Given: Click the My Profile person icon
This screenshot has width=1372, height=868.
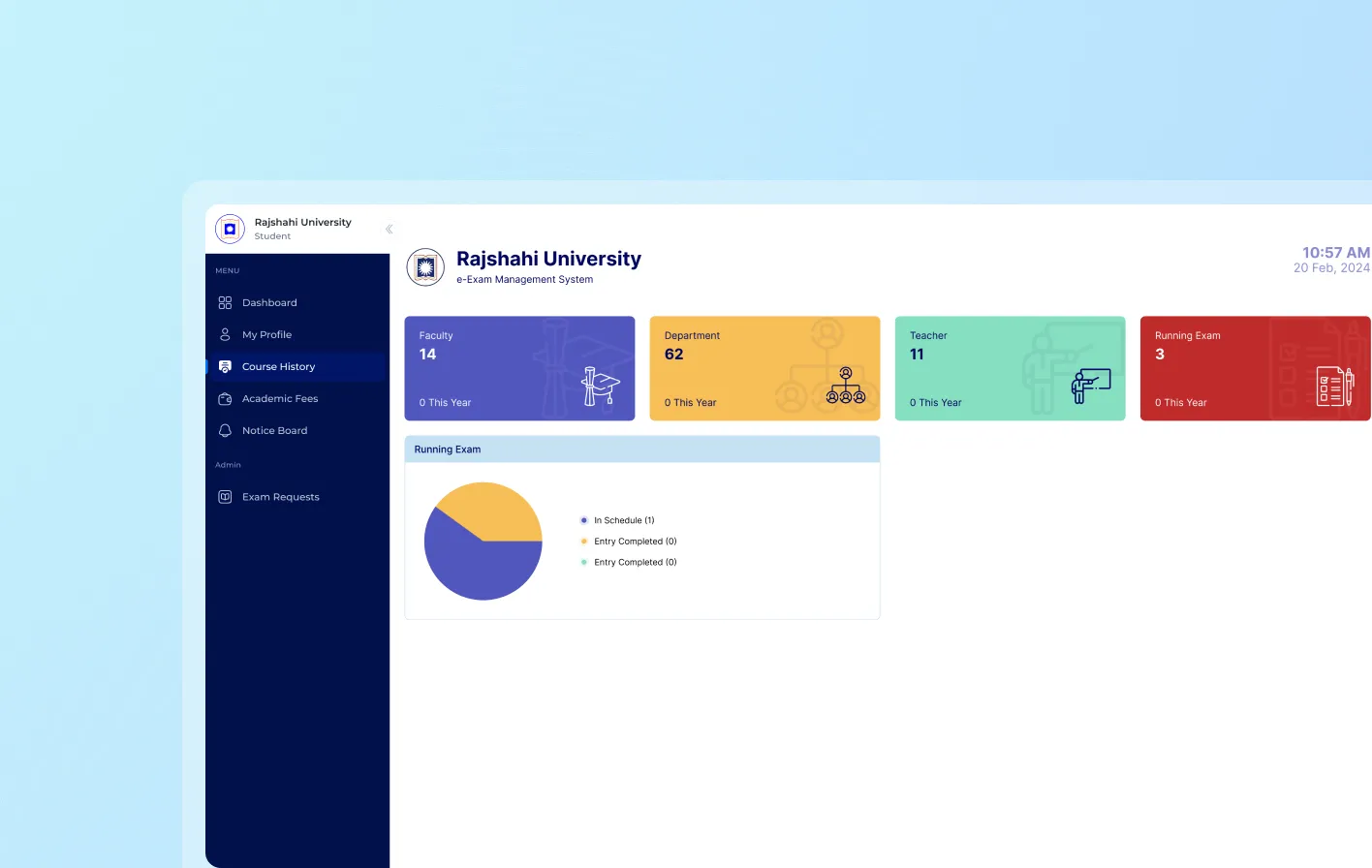Looking at the screenshot, I should pyautogui.click(x=225, y=335).
